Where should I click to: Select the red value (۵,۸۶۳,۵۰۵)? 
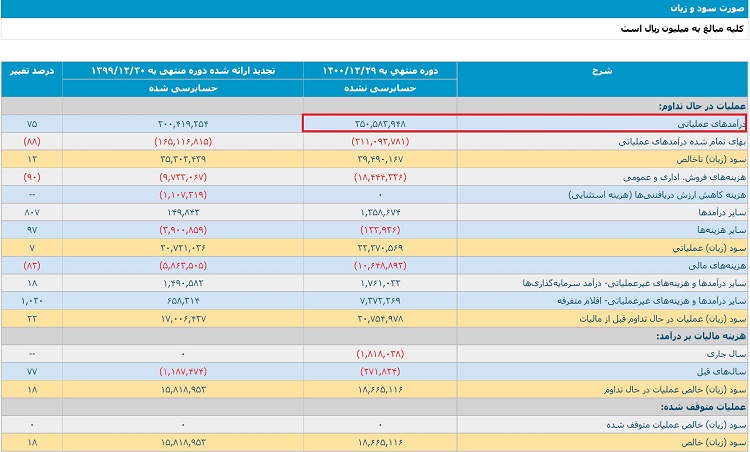[183, 265]
